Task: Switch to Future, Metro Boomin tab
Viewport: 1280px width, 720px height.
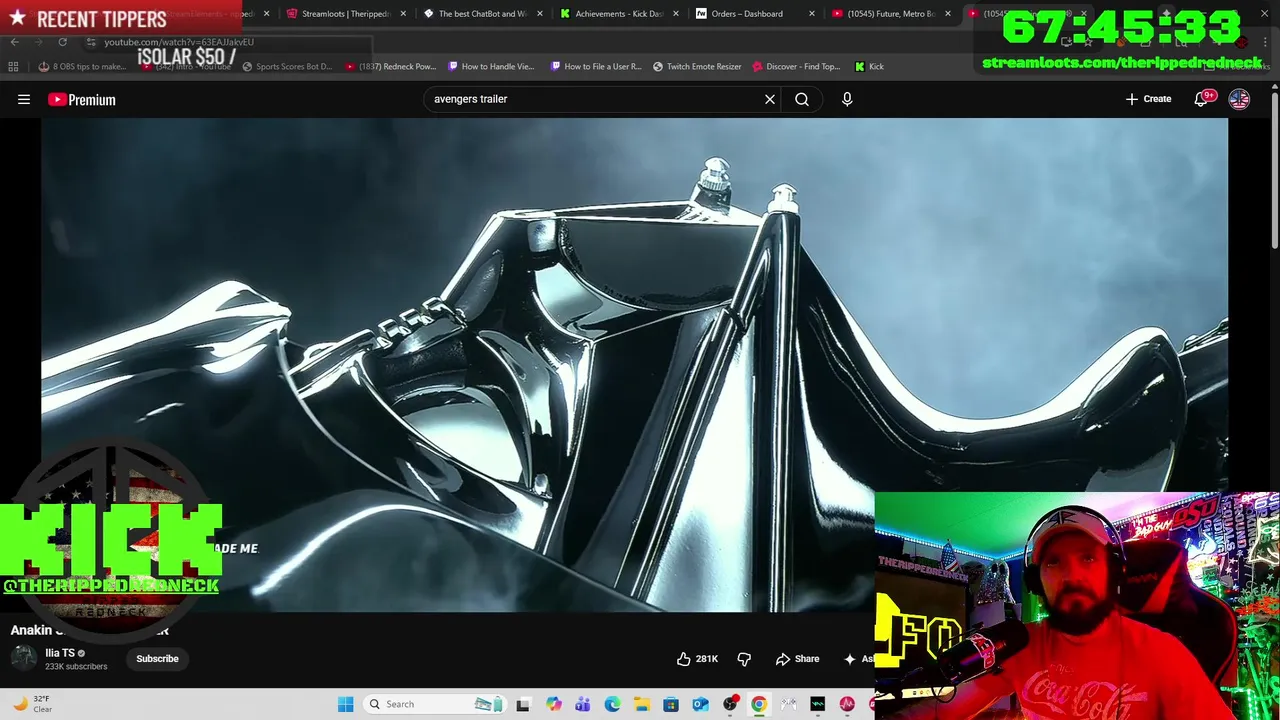Action: click(890, 14)
